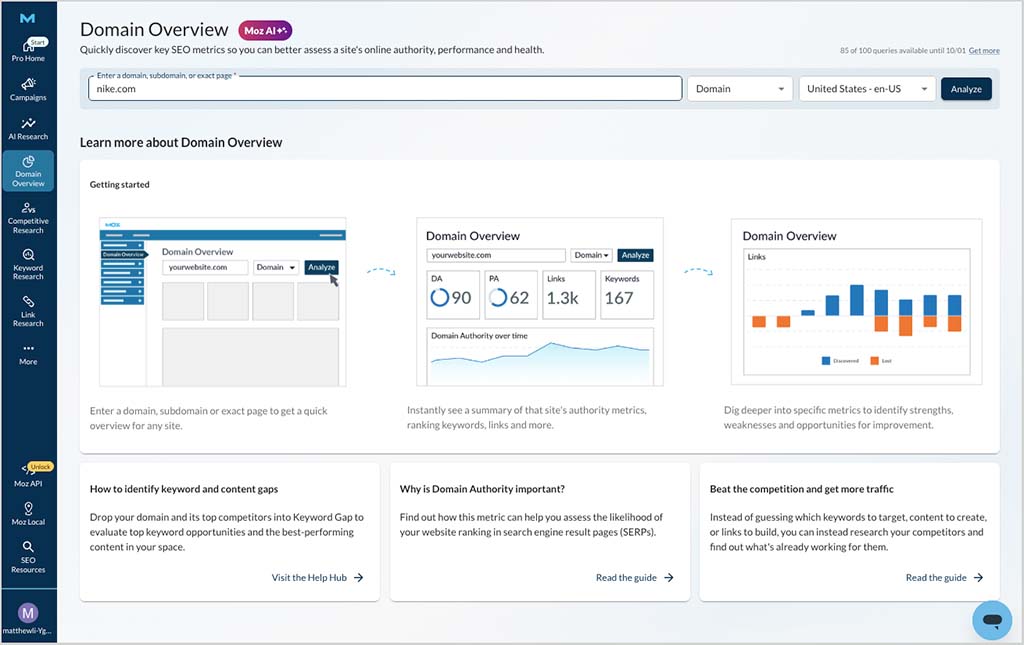Click the Domain Overview page title
The width and height of the screenshot is (1024, 645).
154,30
